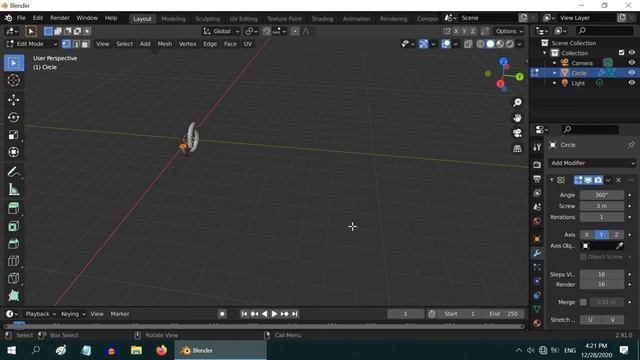This screenshot has width=640, height=360.
Task: Click the current frame field
Action: (405, 314)
